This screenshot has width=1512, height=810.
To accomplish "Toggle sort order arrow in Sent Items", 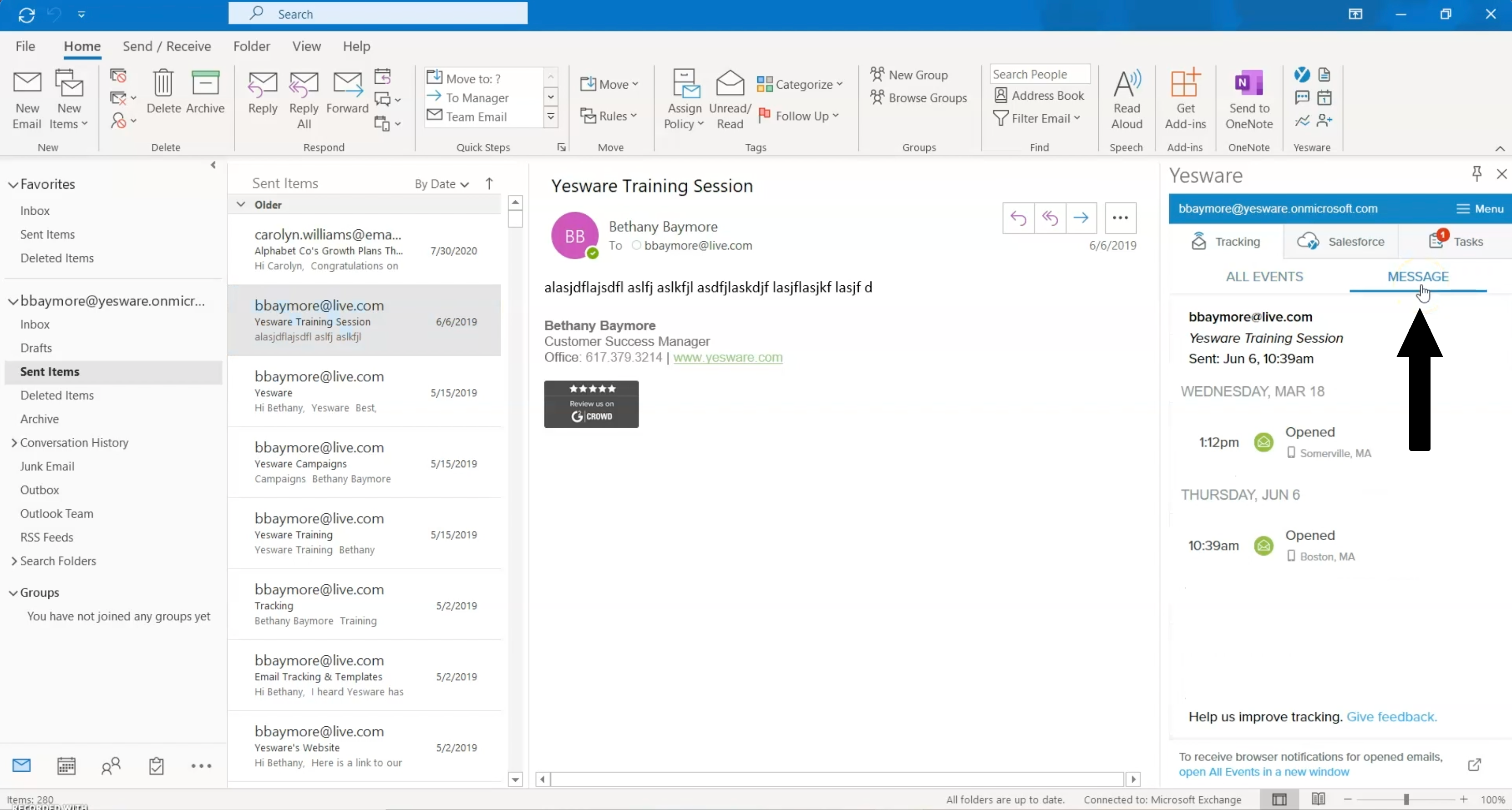I will 490,184.
